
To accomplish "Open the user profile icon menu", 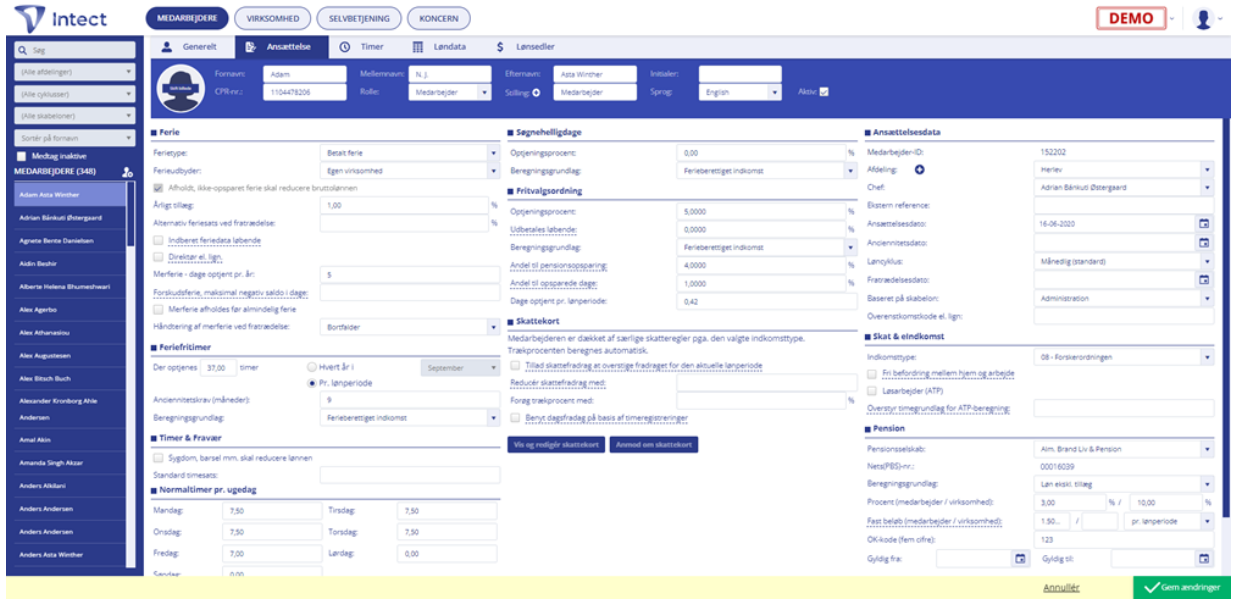I will coord(1203,18).
